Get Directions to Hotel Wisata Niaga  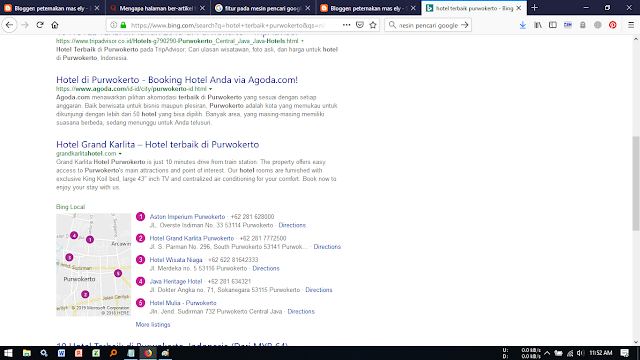(266, 269)
